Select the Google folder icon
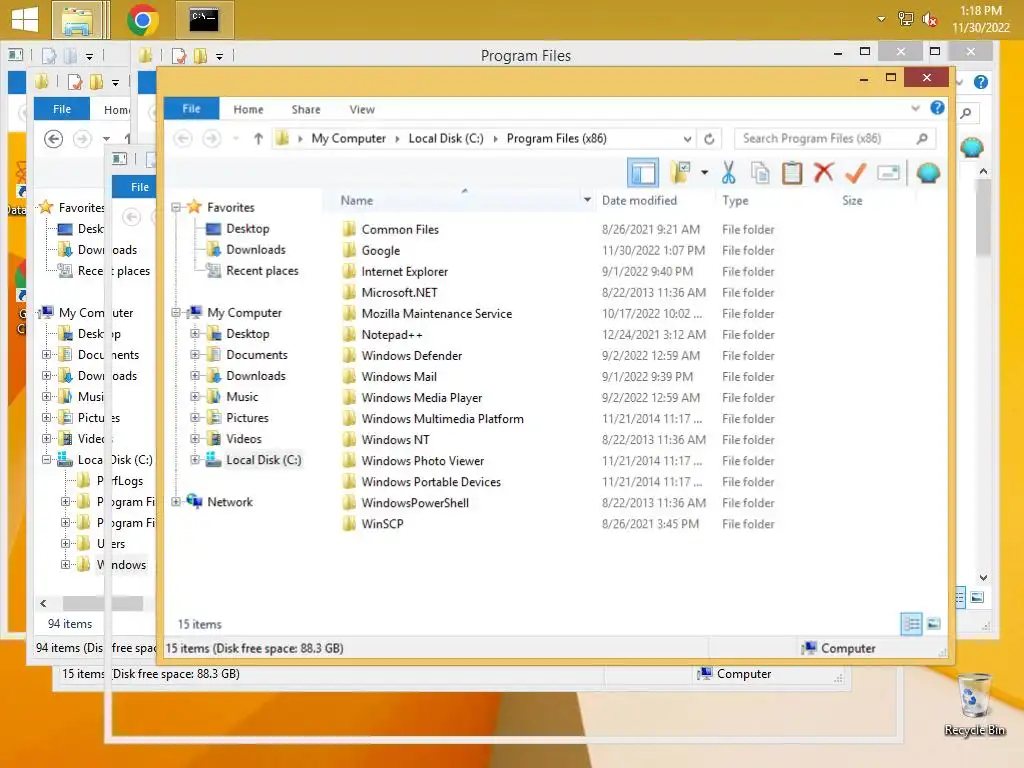The height and width of the screenshot is (768, 1024). click(349, 250)
